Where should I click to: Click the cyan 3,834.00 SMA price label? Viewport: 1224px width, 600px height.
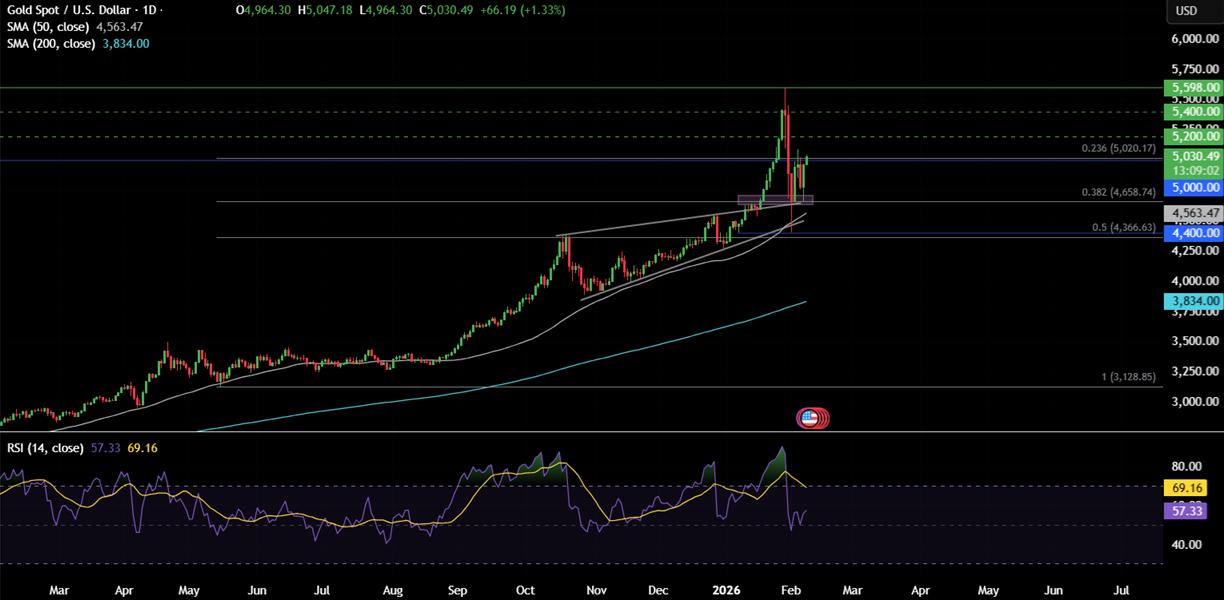click(1193, 300)
